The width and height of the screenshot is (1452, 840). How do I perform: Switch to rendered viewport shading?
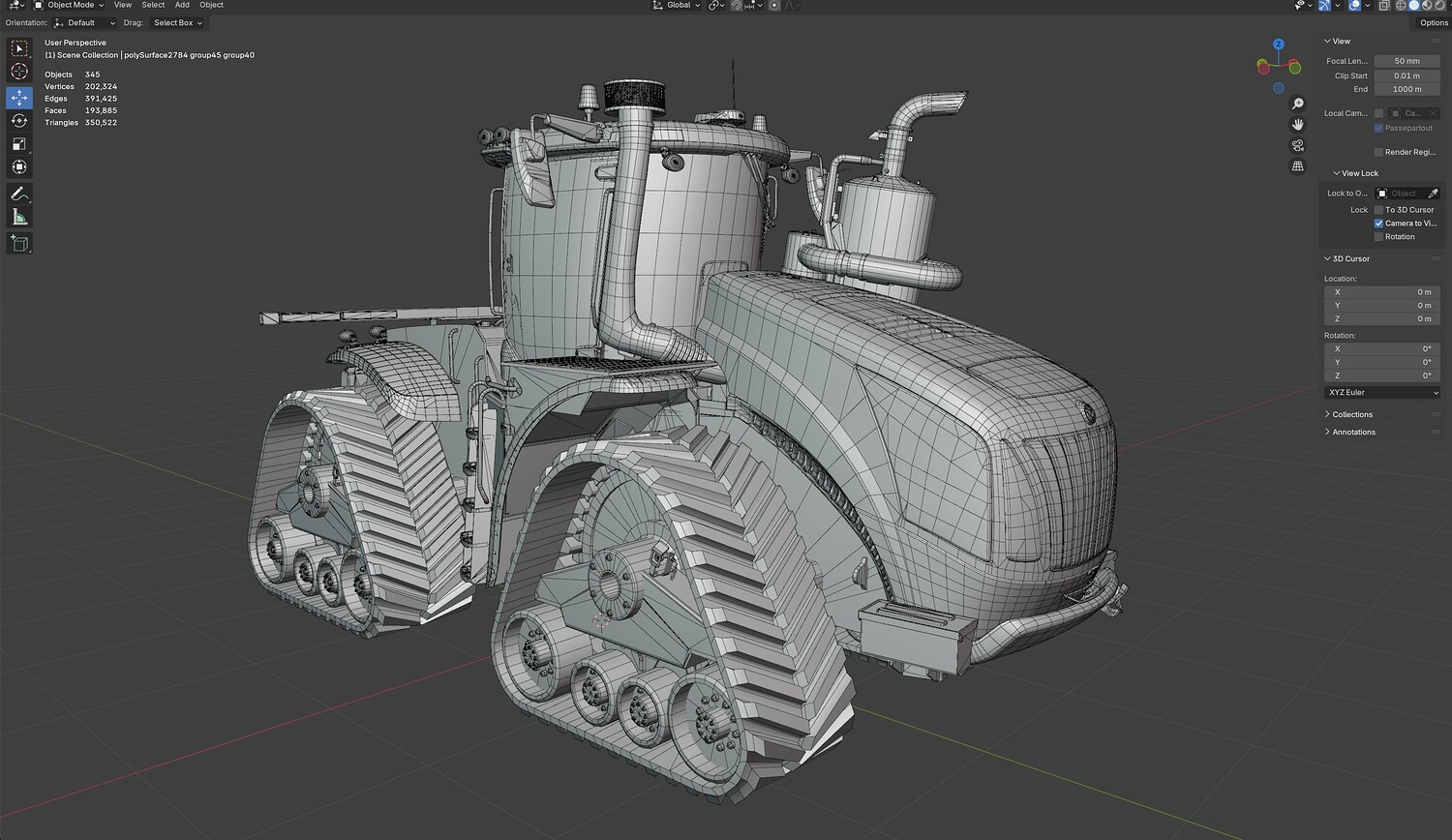coord(1439,5)
